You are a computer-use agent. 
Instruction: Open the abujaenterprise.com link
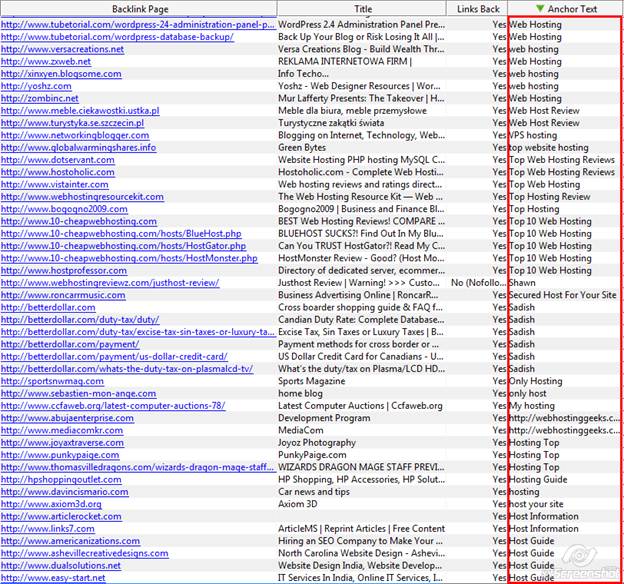(67, 418)
